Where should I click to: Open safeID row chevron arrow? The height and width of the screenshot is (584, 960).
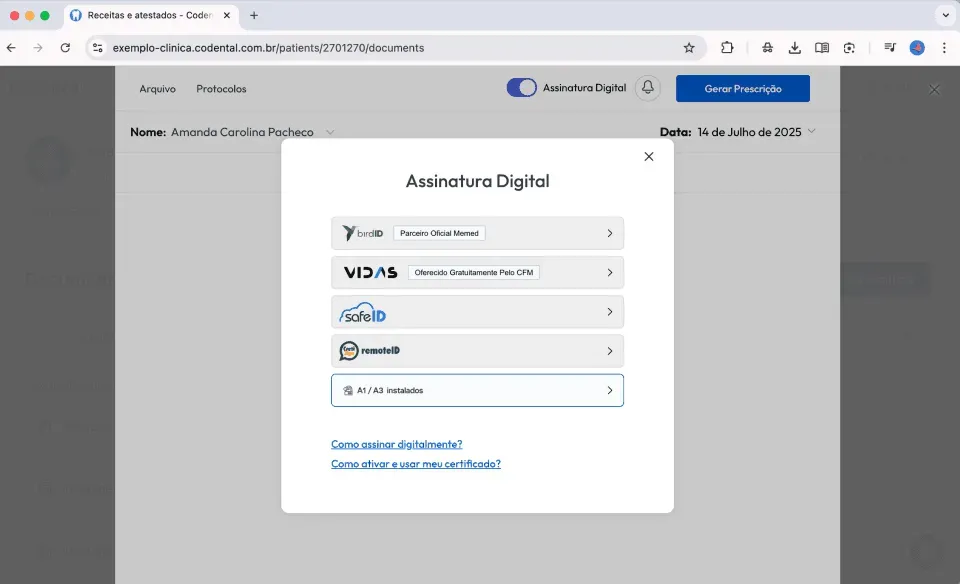point(609,312)
